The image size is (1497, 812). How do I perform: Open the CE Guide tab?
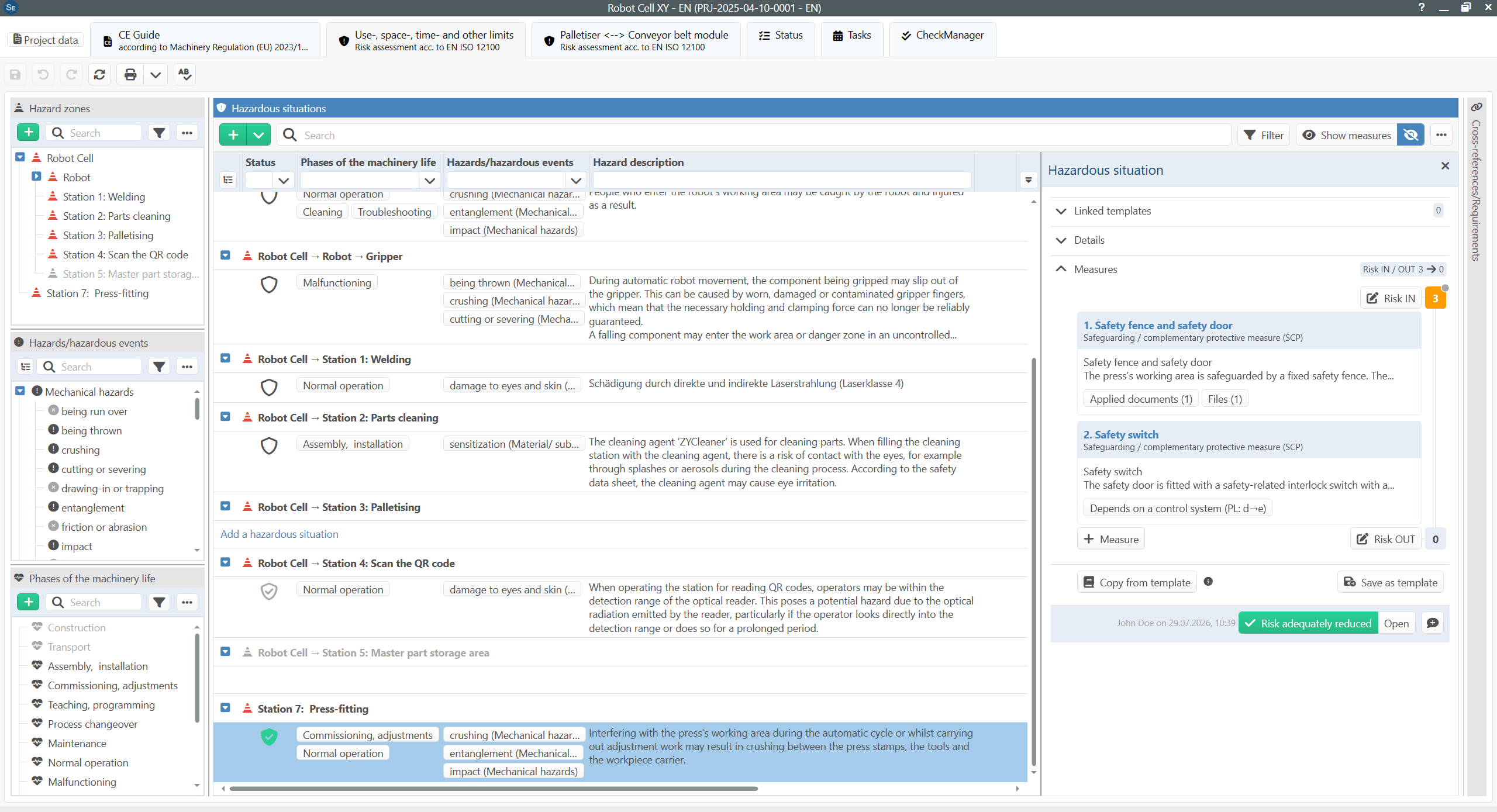(x=205, y=40)
